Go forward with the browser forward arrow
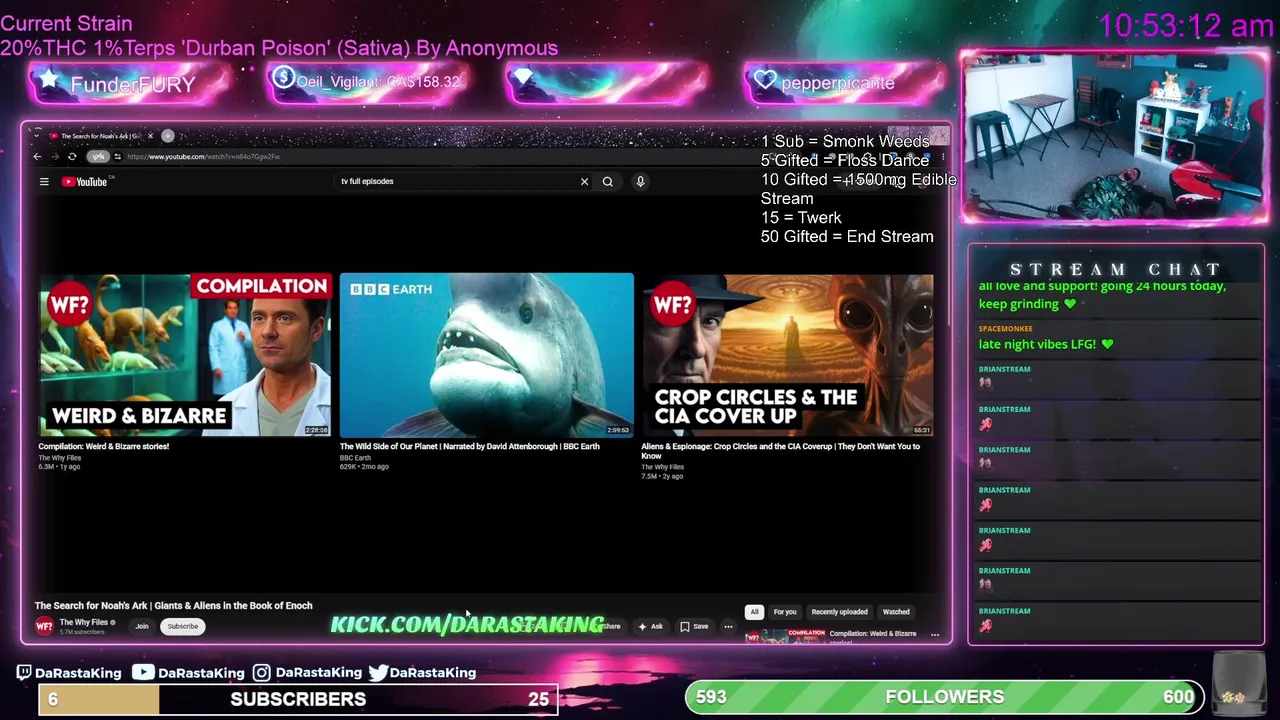Viewport: 1280px width, 720px height. pos(55,156)
